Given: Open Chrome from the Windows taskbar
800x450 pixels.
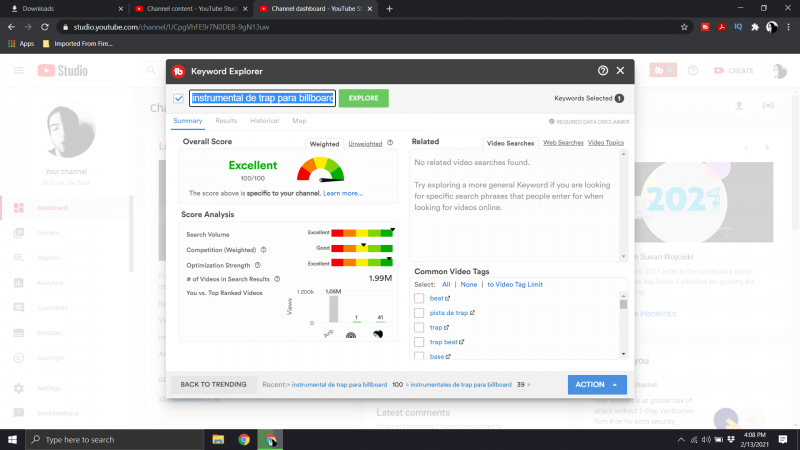Looking at the screenshot, I should [244, 439].
